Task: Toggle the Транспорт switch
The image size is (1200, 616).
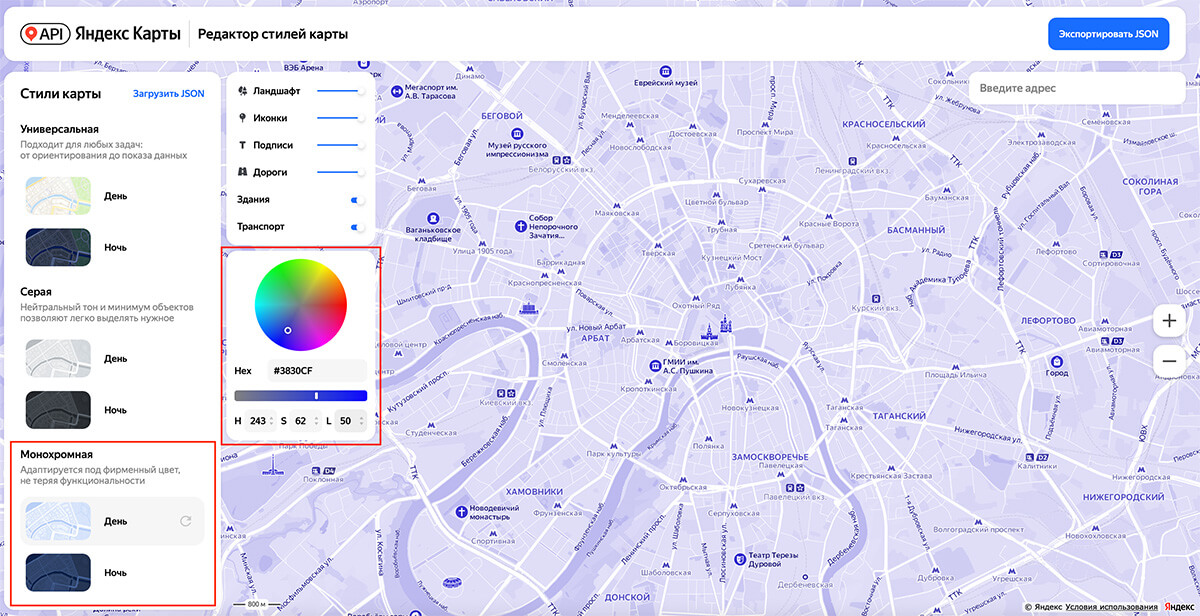Action: [356, 227]
